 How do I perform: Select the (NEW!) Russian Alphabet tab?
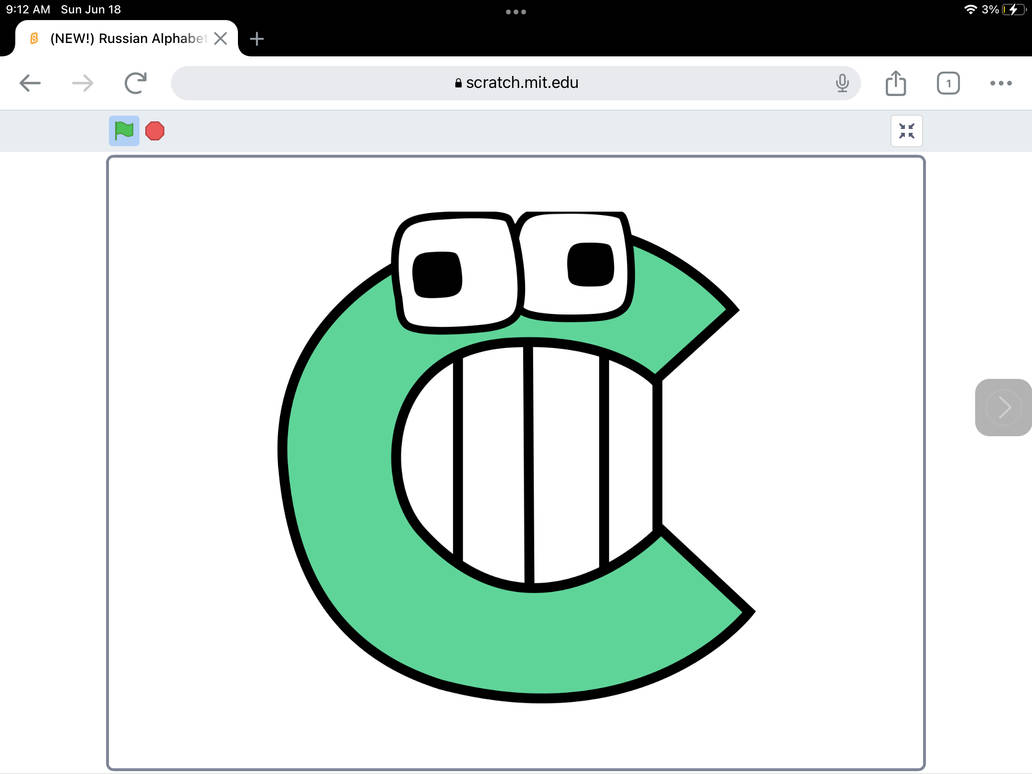tap(126, 38)
